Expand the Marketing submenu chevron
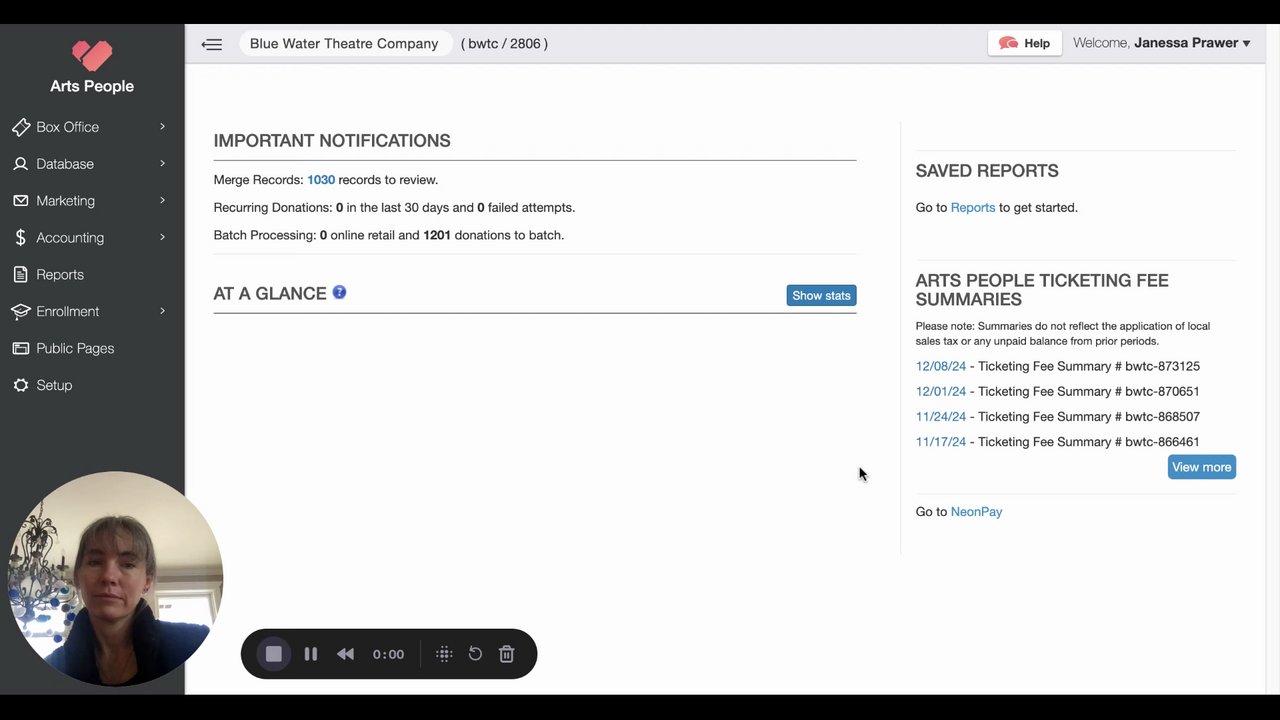Screen dimensions: 1280x720 pyautogui.click(x=162, y=200)
